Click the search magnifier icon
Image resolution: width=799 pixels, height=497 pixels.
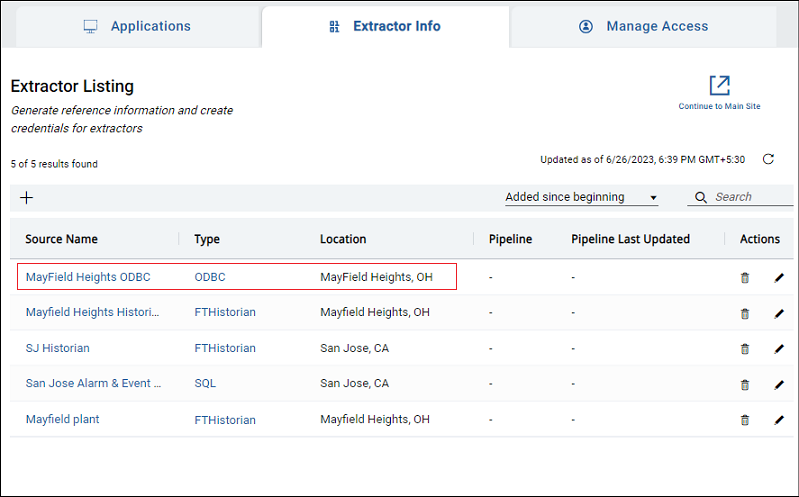[x=701, y=197]
